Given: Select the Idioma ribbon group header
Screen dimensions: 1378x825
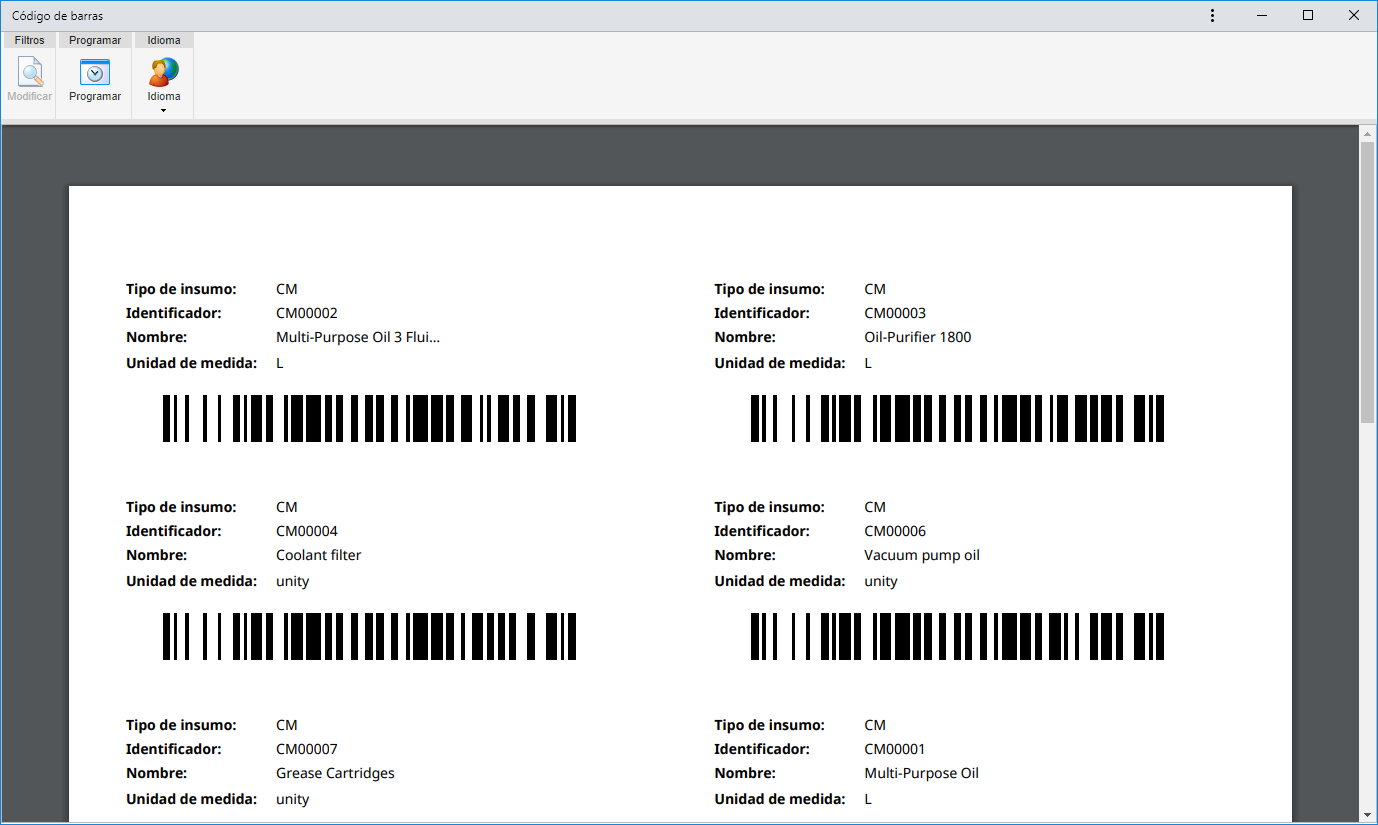Looking at the screenshot, I should [x=164, y=40].
